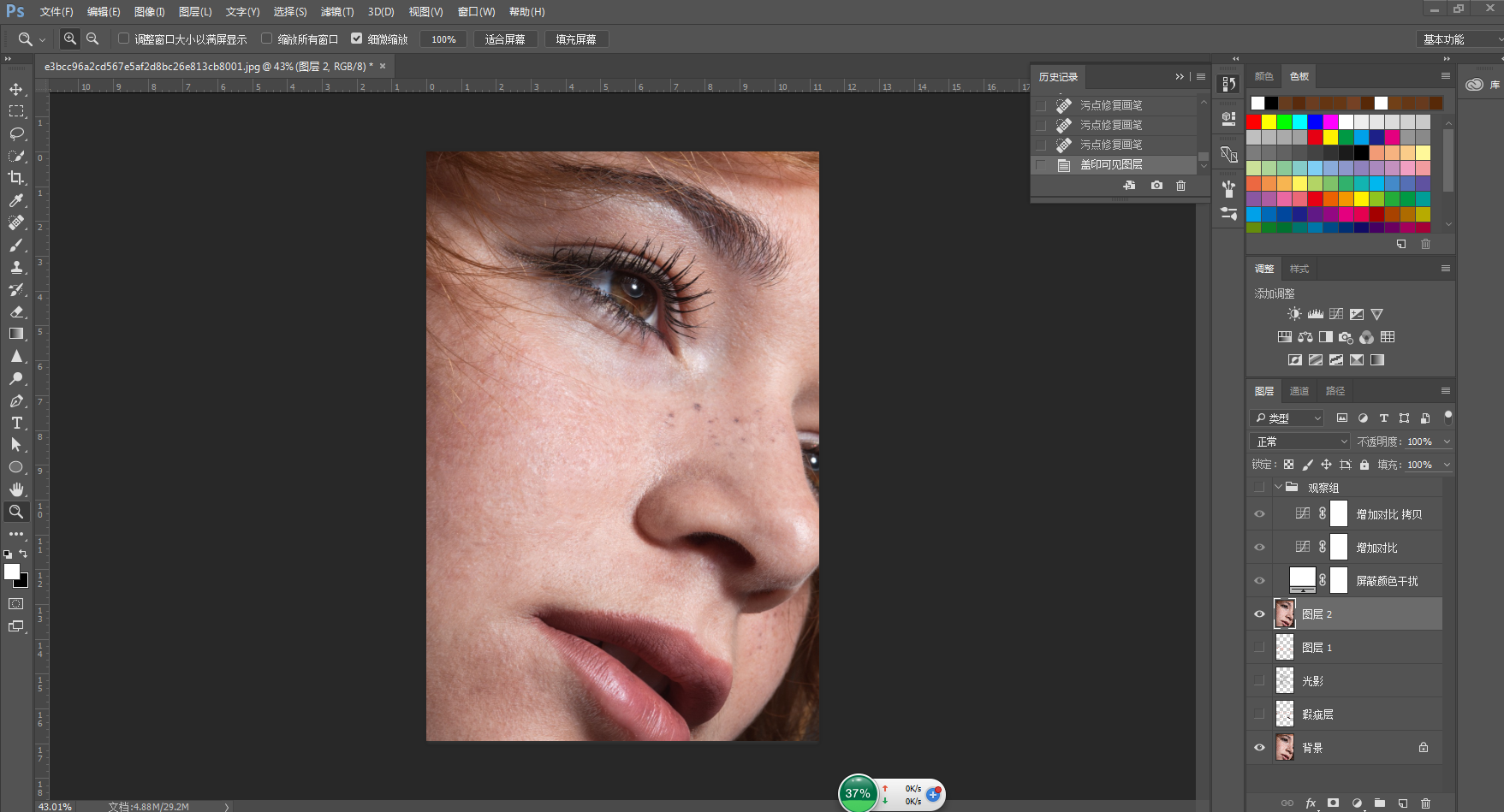Select the Gradient tool
The image size is (1504, 812).
pos(16,334)
